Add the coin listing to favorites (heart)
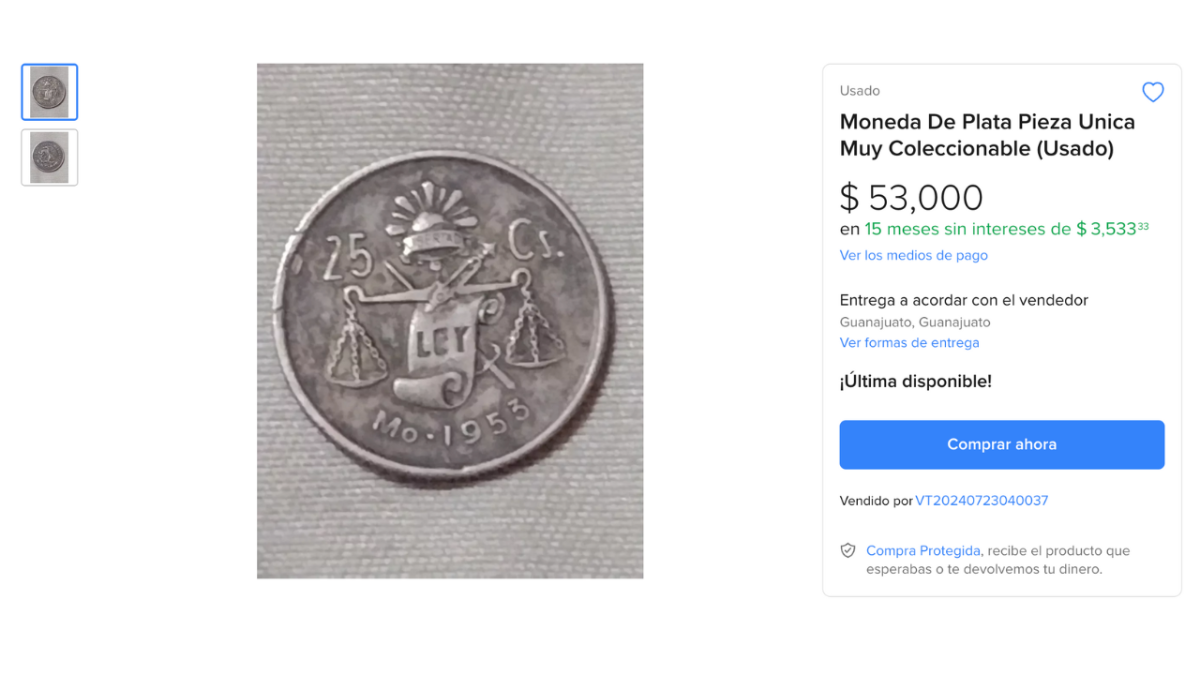 coord(1153,92)
